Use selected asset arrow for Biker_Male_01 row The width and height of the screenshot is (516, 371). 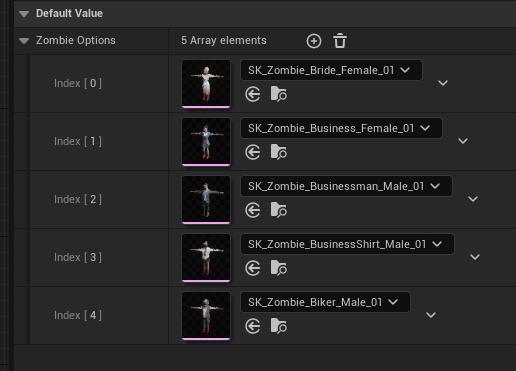[253, 326]
